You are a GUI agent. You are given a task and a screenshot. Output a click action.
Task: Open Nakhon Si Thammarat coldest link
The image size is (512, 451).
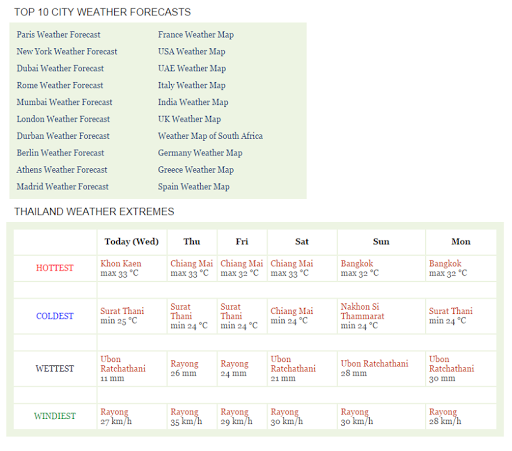pos(362,311)
